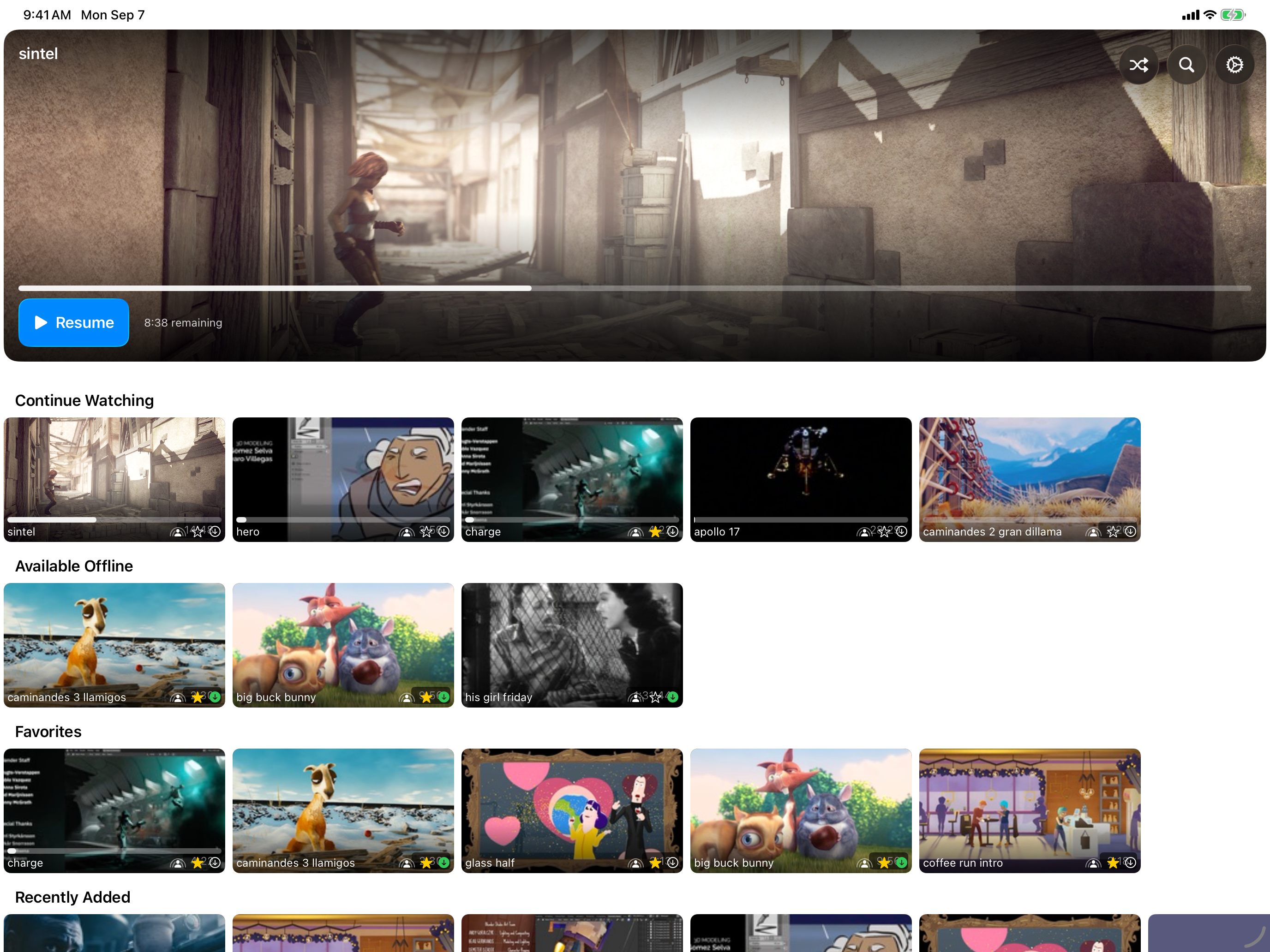The height and width of the screenshot is (952, 1270).
Task: Click the person icon on sintel card
Action: [x=178, y=533]
